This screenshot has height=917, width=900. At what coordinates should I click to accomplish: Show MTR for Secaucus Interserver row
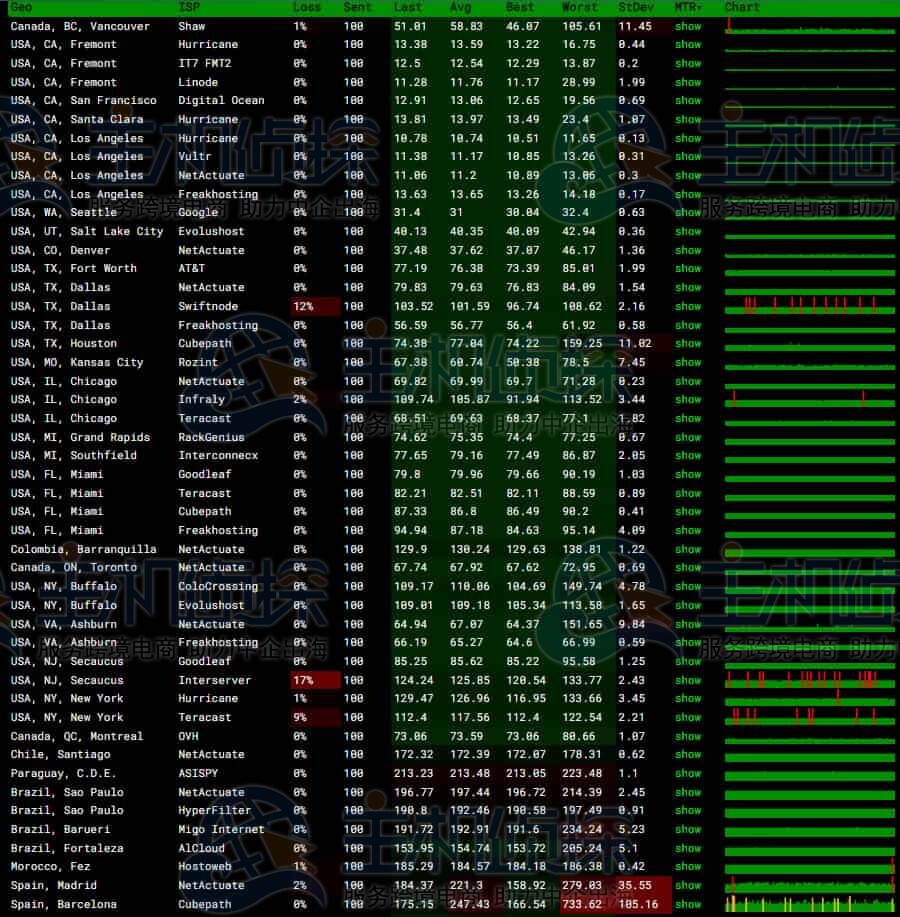coord(688,681)
